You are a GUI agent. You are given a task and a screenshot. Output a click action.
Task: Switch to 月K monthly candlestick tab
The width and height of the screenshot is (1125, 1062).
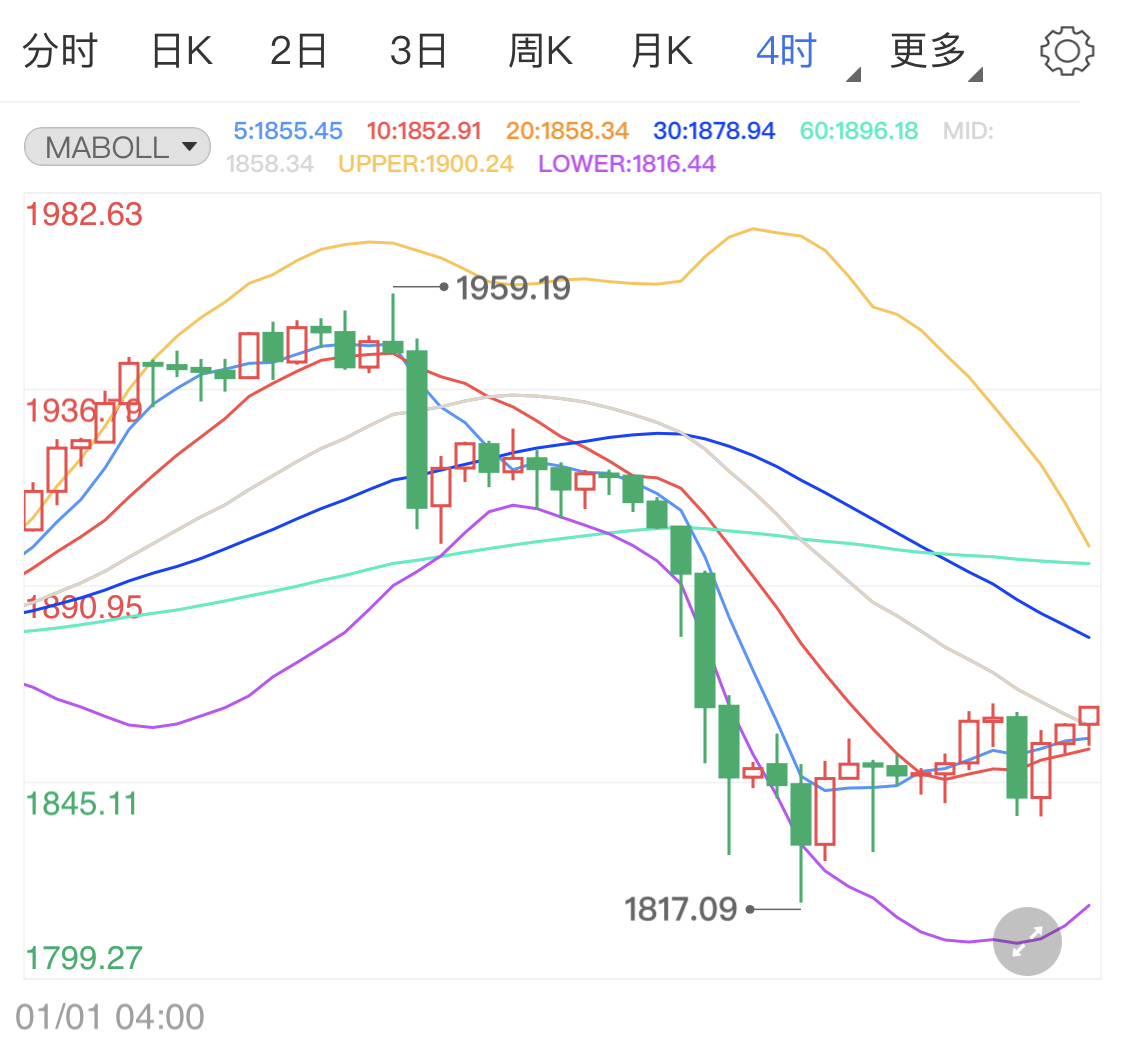tap(662, 51)
